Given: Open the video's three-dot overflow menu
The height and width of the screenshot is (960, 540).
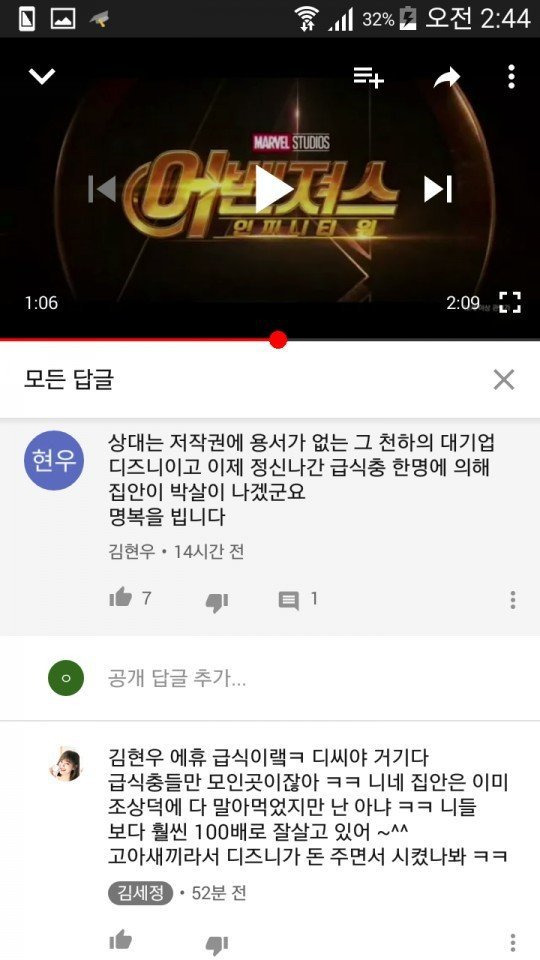Looking at the screenshot, I should pyautogui.click(x=511, y=77).
